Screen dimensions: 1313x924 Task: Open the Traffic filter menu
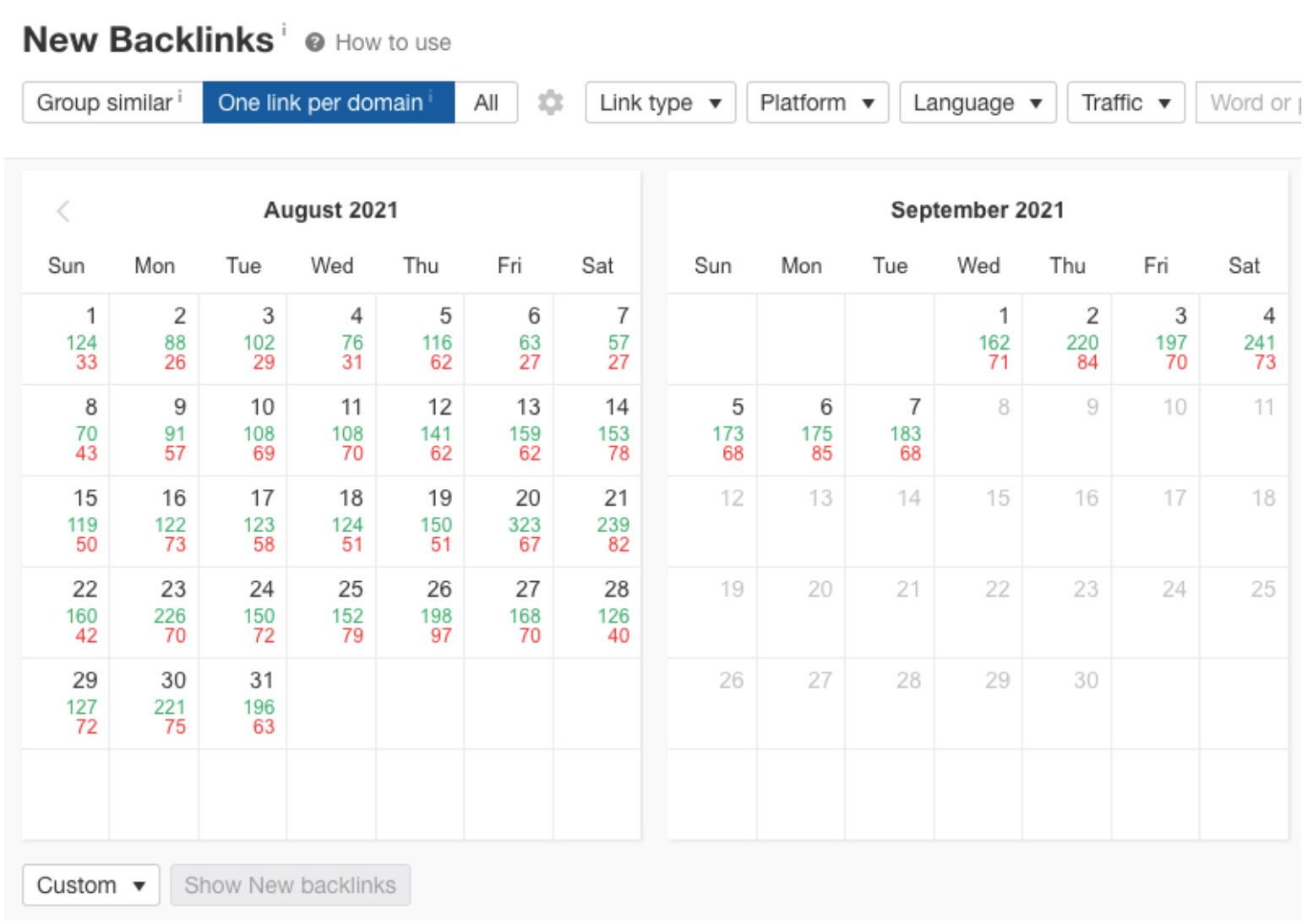point(1125,102)
